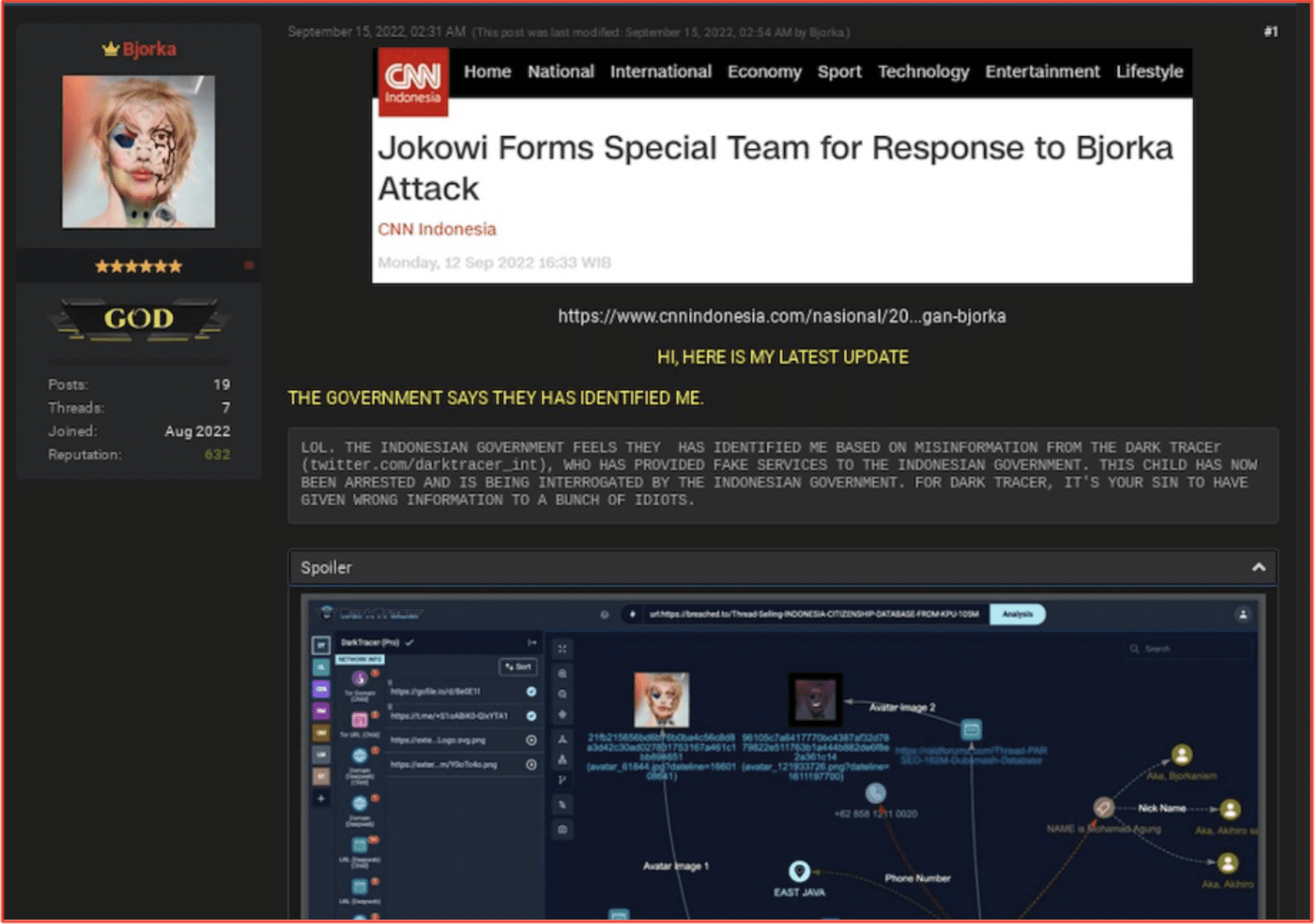The width and height of the screenshot is (1316, 924).
Task: Check the YGoTo4o.png URL row circle
Action: tap(531, 765)
